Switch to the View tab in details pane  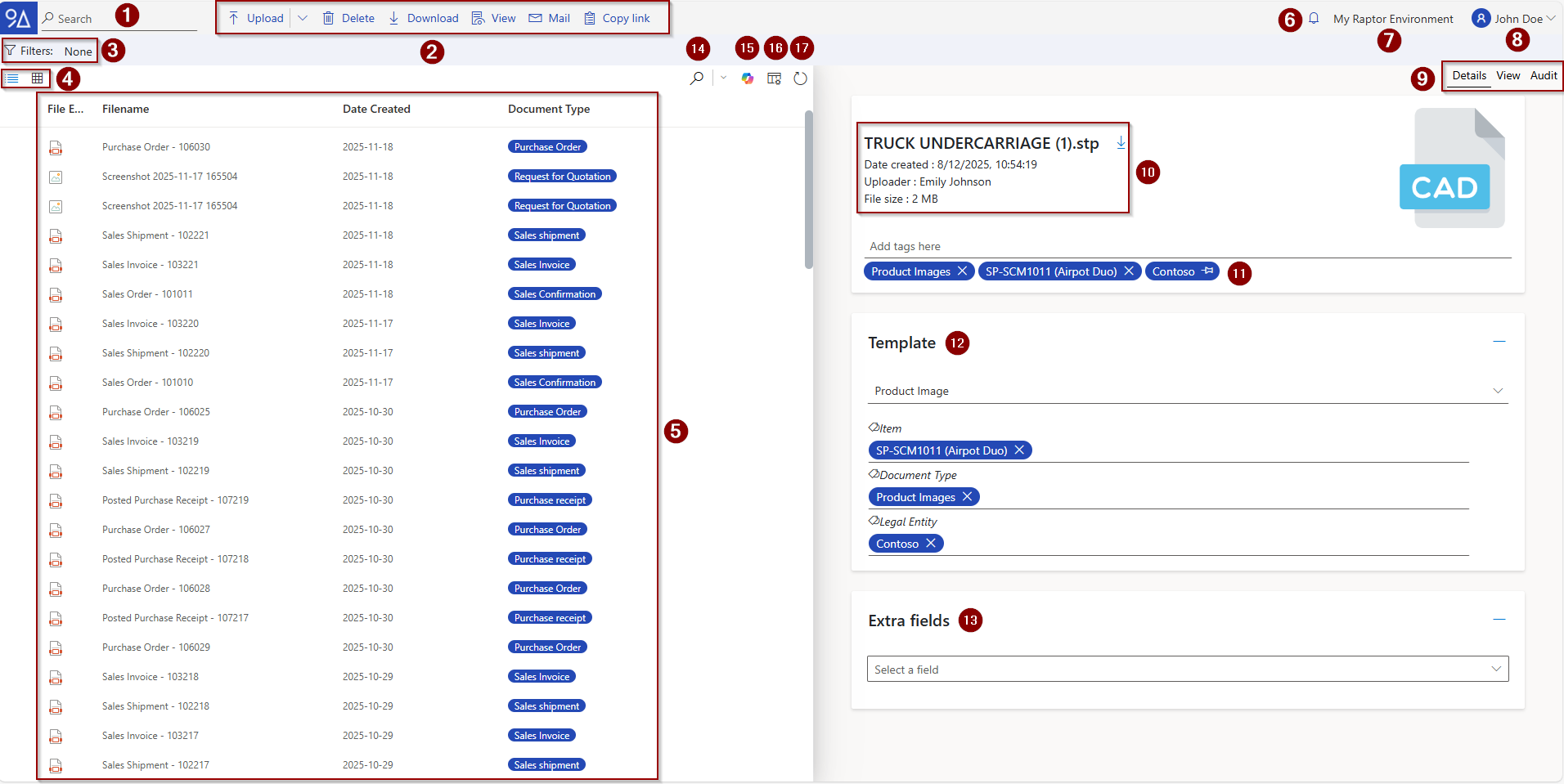(1508, 76)
